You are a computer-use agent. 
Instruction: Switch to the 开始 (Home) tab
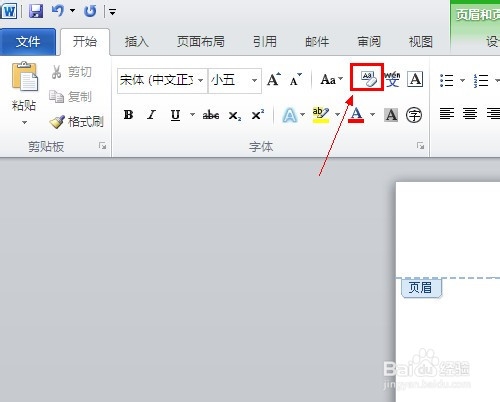[x=85, y=42]
